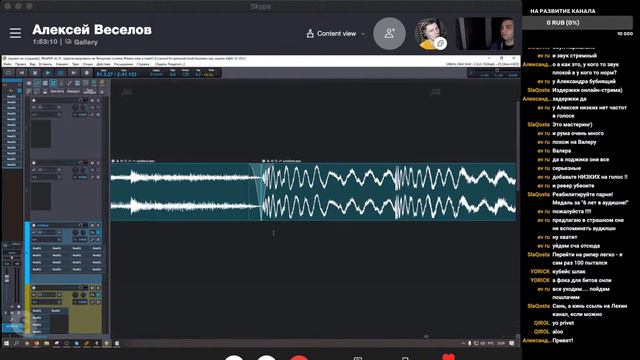Arm the blue untitled track for recording

tap(34, 225)
